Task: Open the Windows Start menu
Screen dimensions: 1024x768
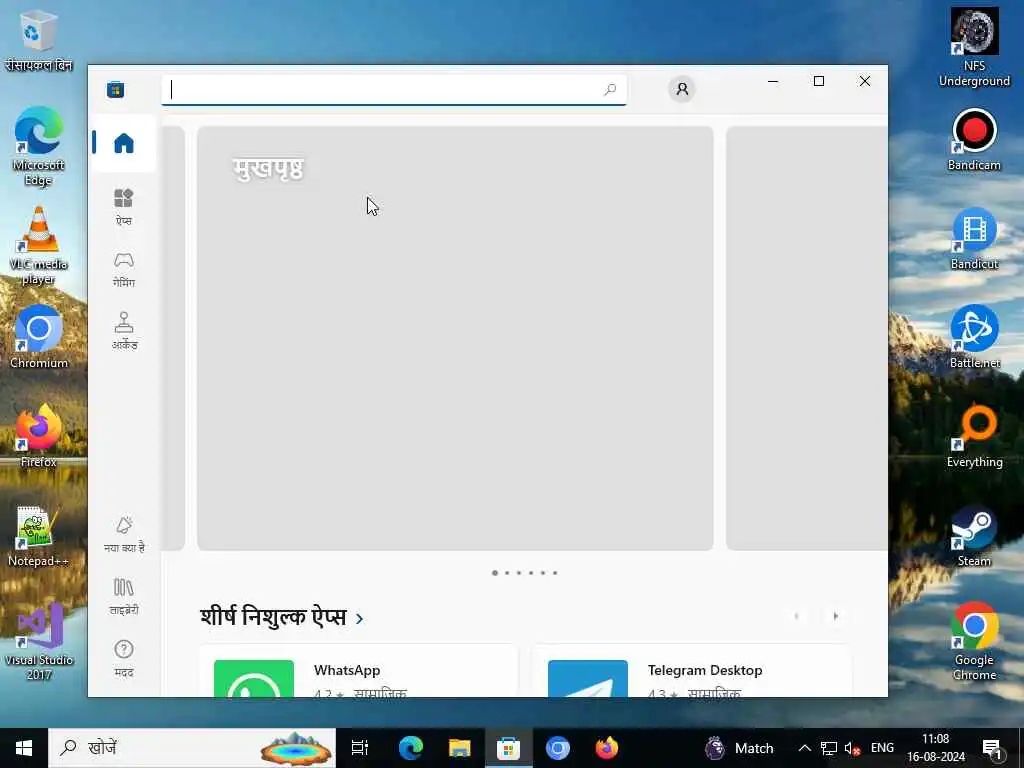Action: (x=24, y=748)
